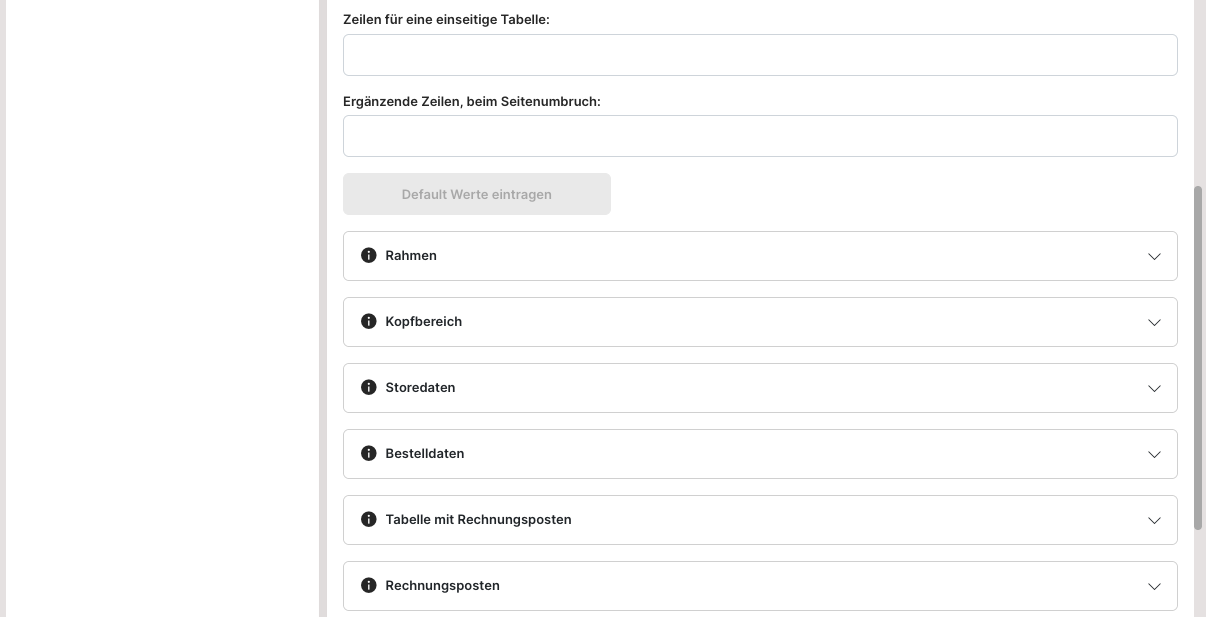Click the info icon beside Bestelldaten
Viewport: 1206px width, 617px height.
point(368,454)
